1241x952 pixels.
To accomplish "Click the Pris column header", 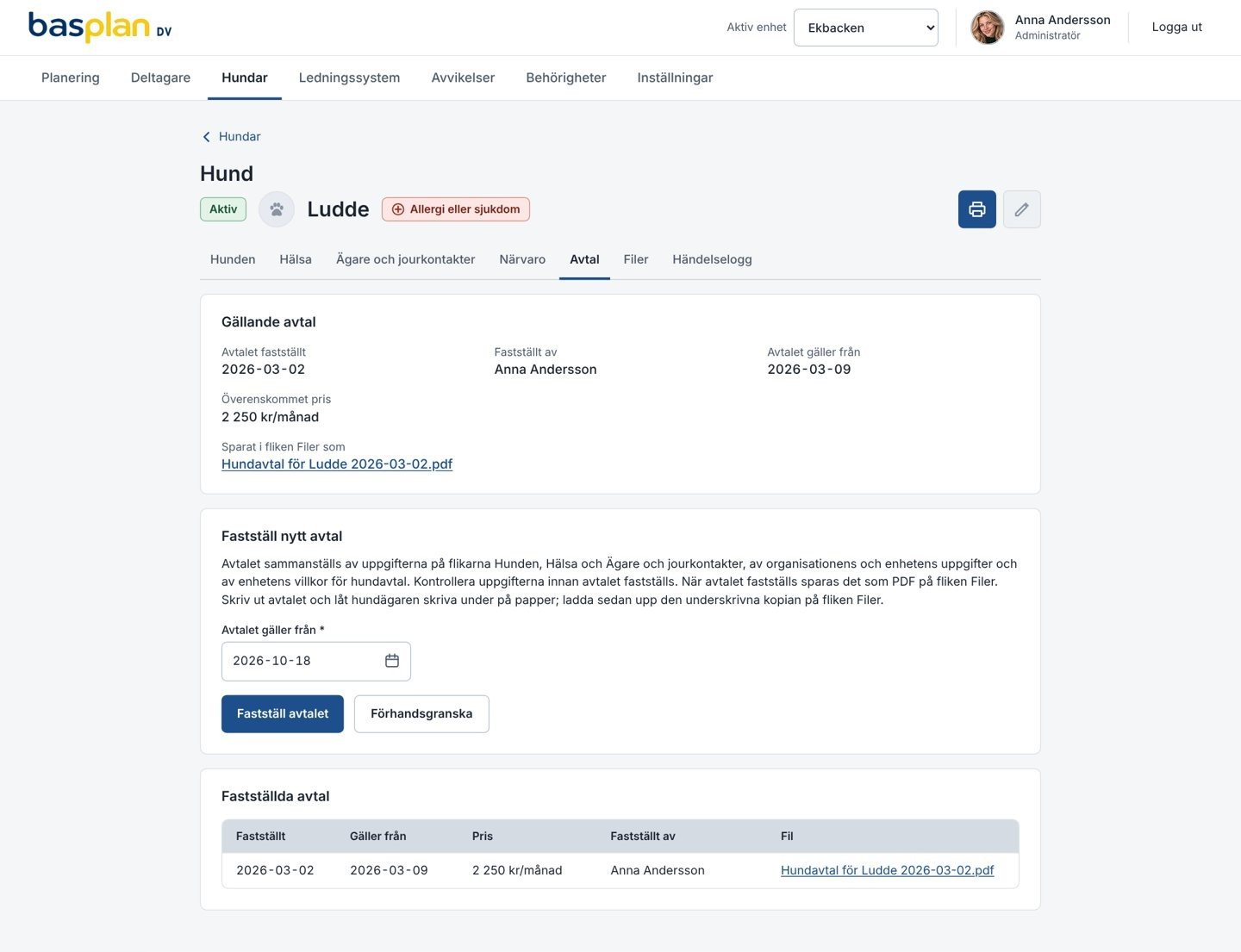I will pos(483,837).
